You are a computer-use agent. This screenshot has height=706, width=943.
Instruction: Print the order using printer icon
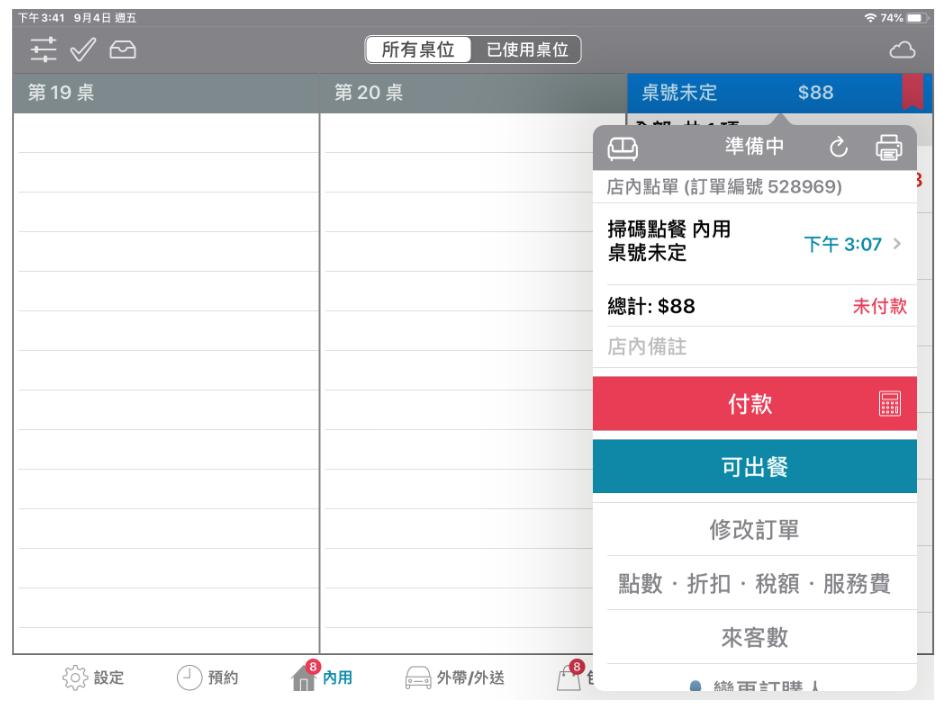click(x=888, y=148)
